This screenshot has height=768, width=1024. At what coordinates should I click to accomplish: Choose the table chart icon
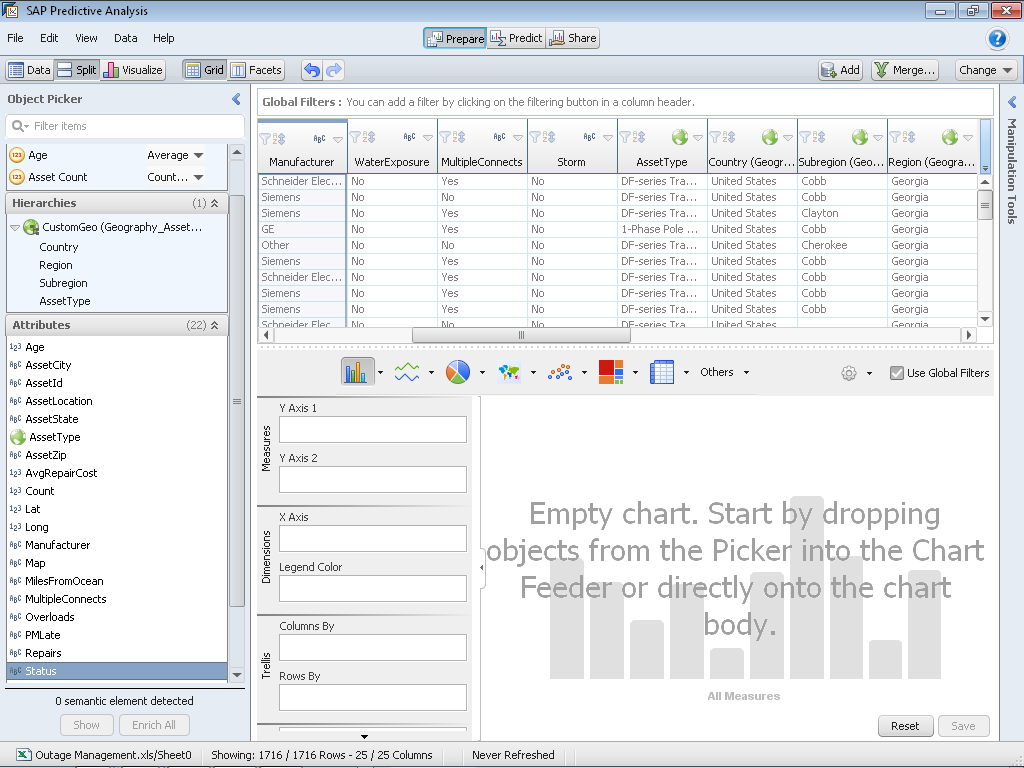(662, 372)
